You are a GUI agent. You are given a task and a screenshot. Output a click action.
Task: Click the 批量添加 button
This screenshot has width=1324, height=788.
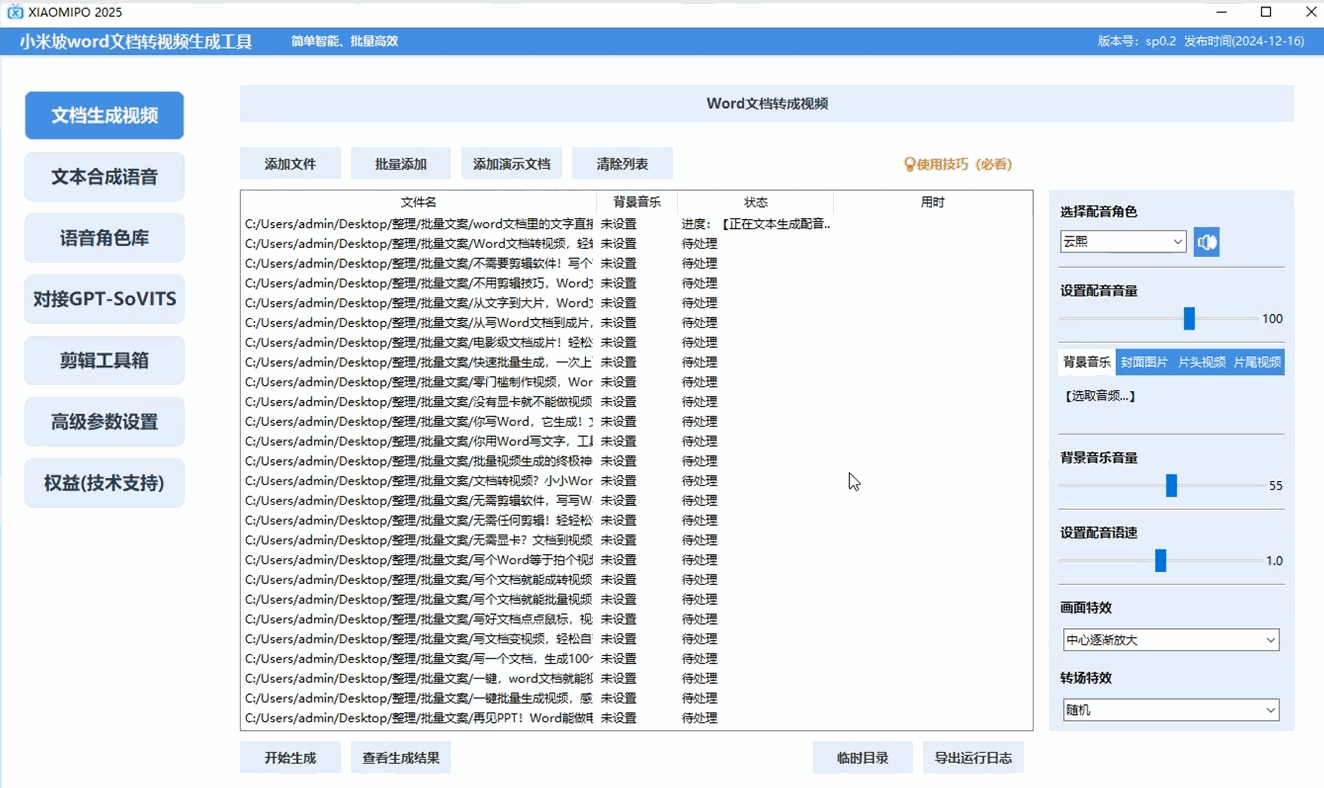[x=401, y=164]
